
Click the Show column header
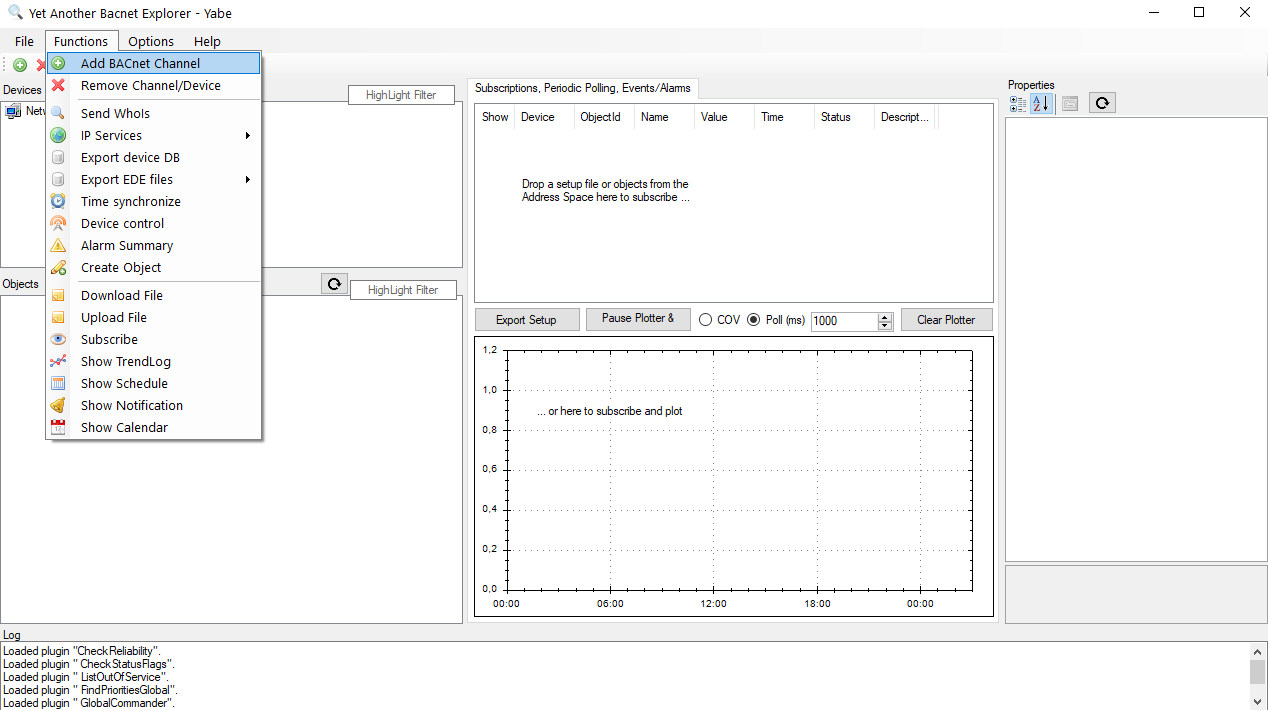coord(495,117)
